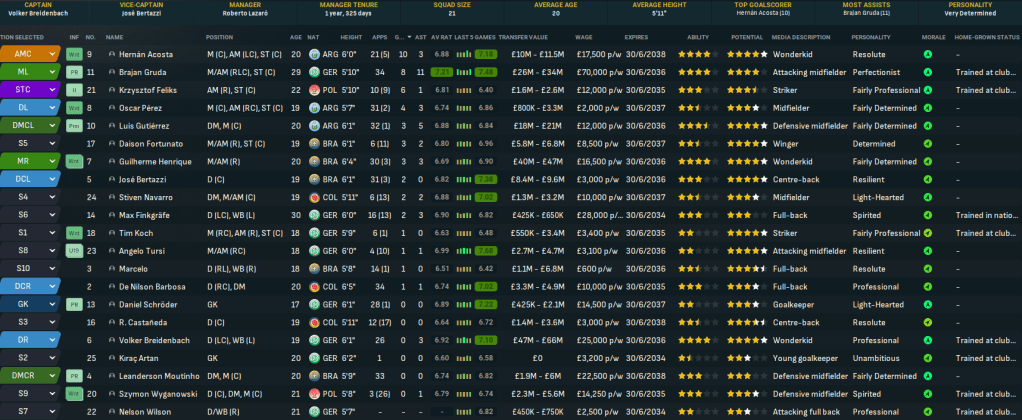Click Guilherme Henrique's ability star rating
This screenshot has height=420, width=1022.
click(693, 162)
